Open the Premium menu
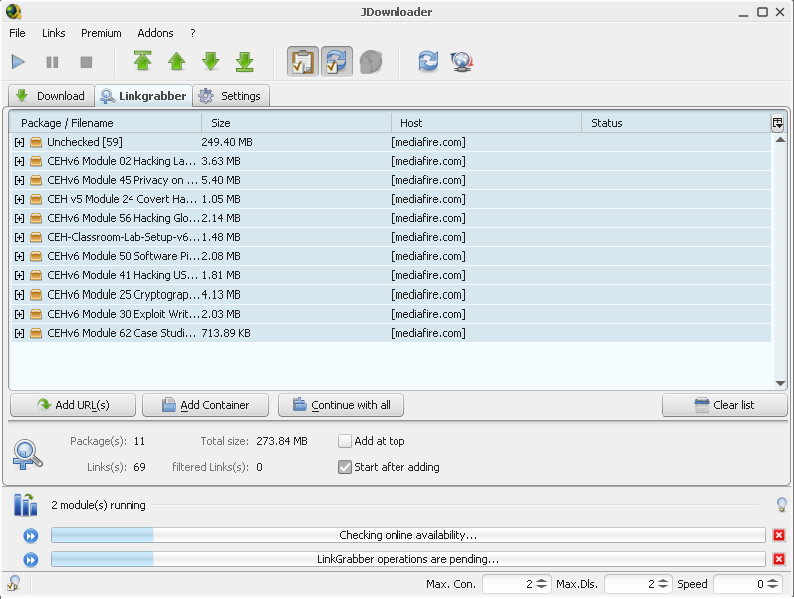 coord(101,33)
